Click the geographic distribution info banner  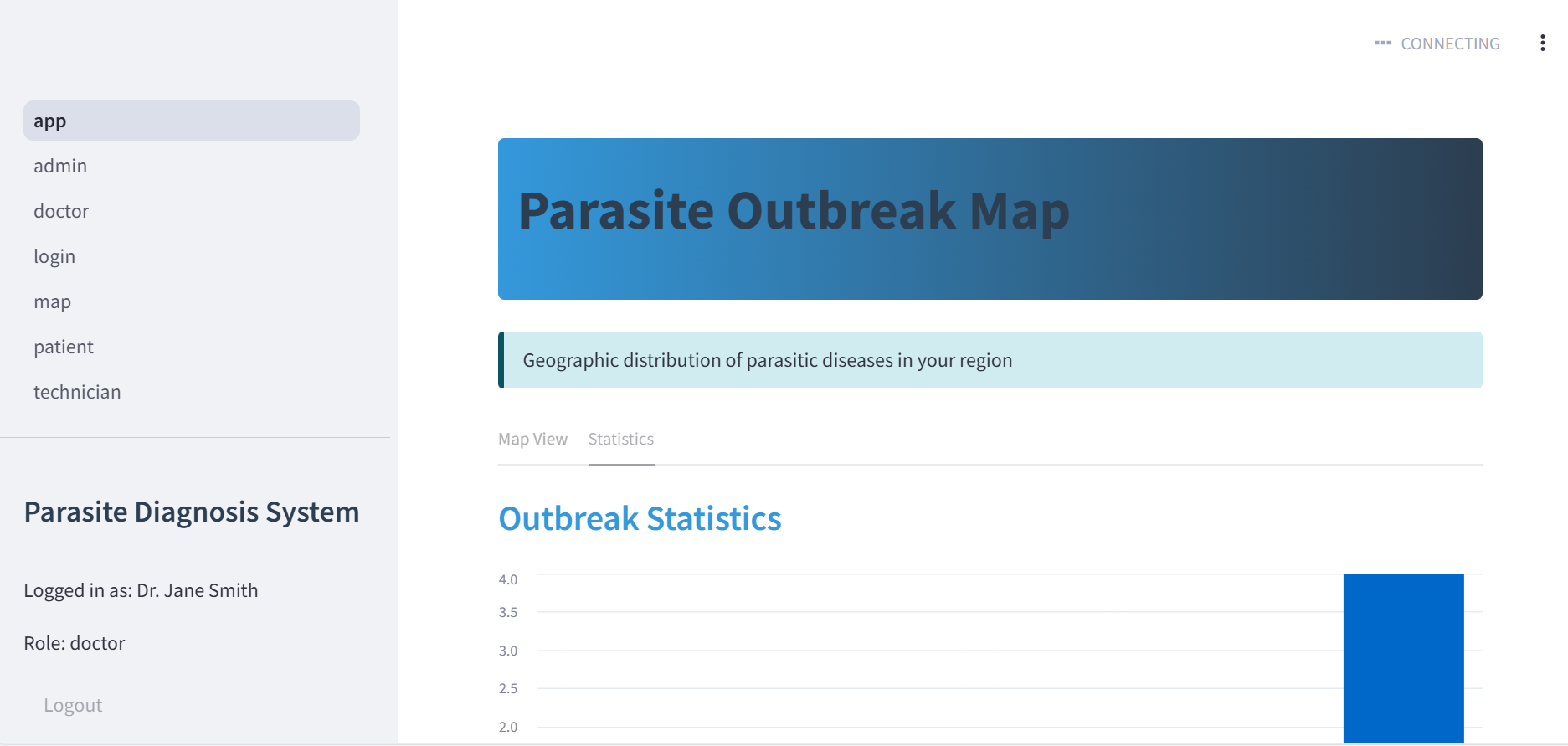click(990, 360)
